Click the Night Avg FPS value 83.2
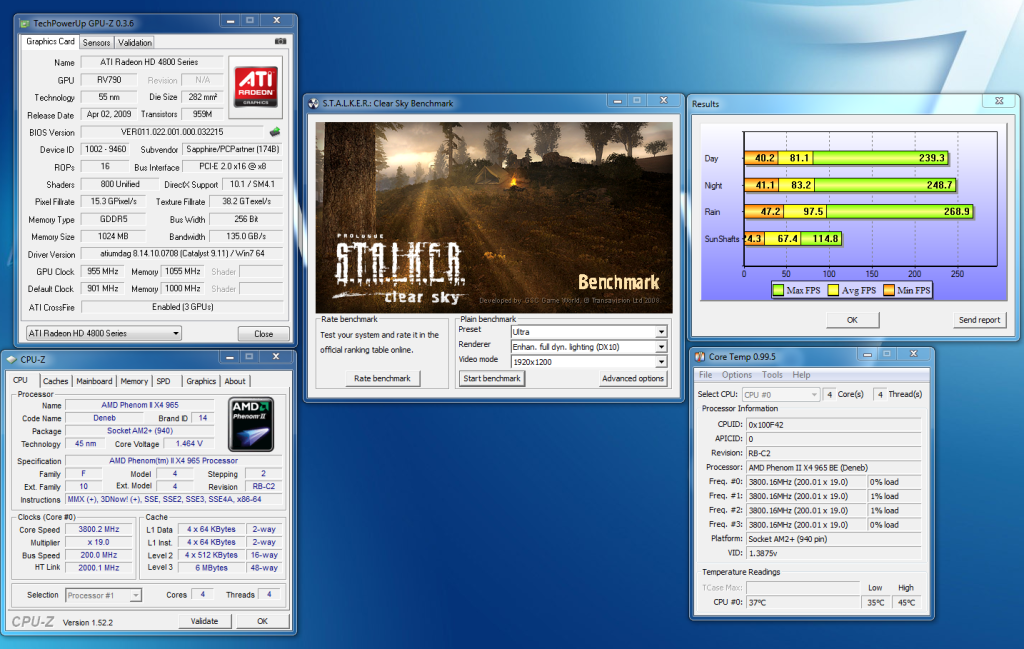Screen dimensions: 1024x649 tap(801, 185)
